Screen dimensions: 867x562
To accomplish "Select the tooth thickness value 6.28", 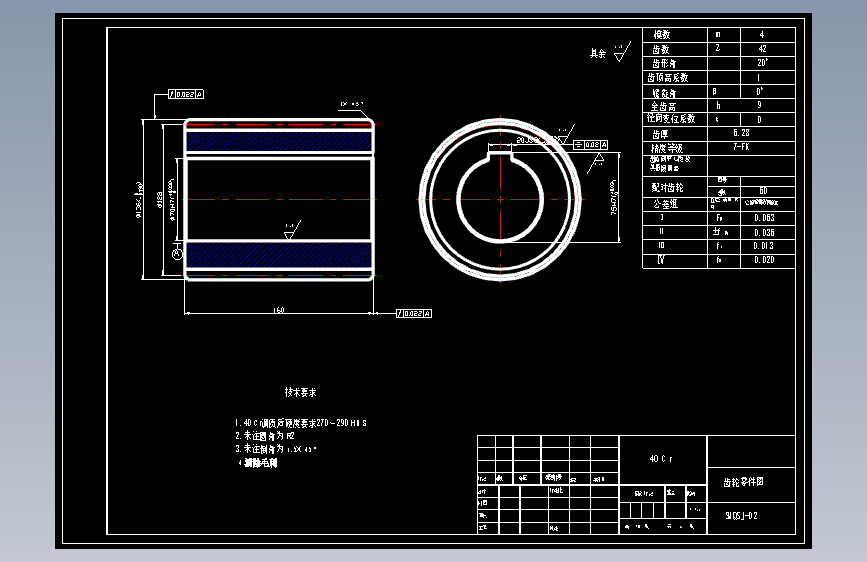I will tap(741, 133).
